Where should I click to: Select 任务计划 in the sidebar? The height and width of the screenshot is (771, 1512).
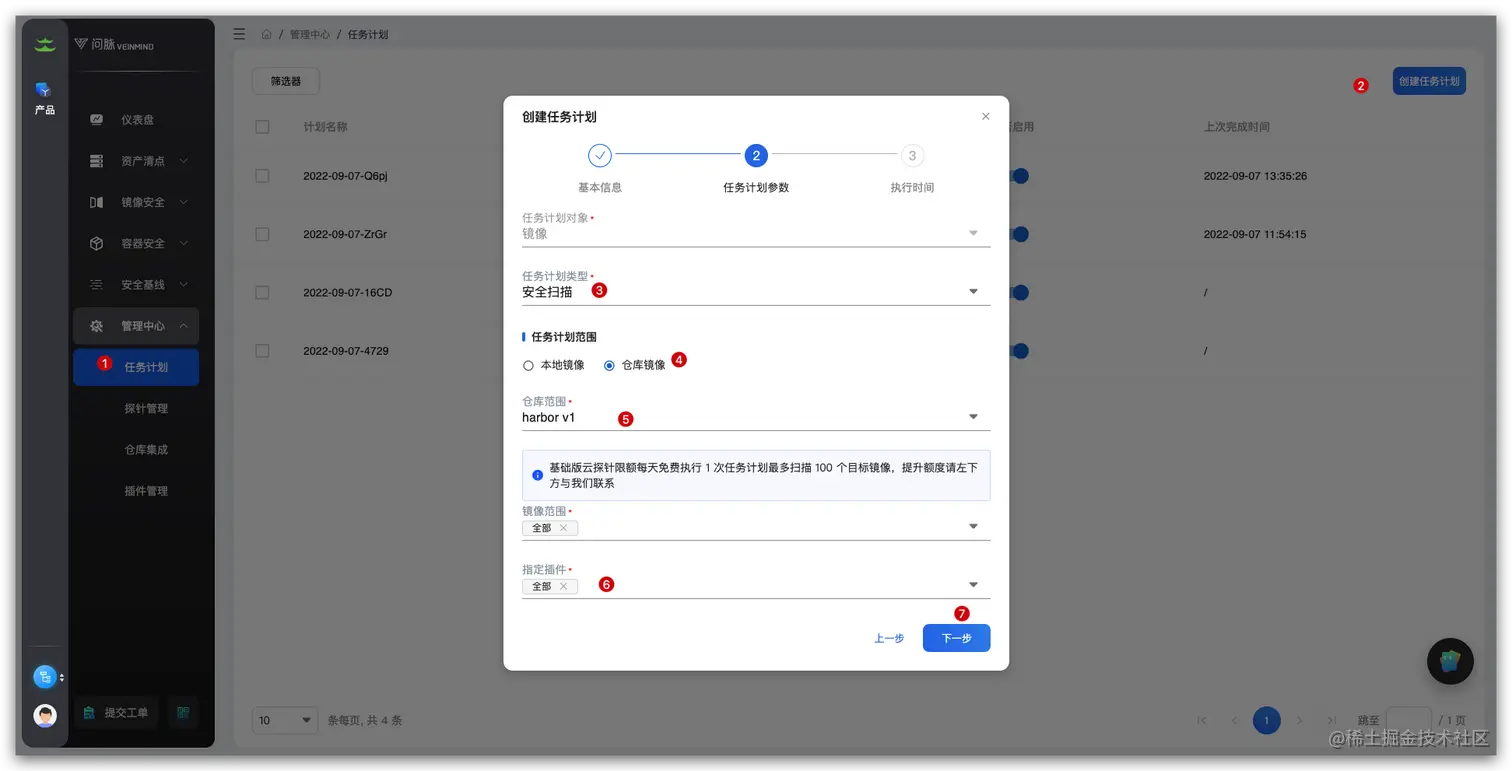(136, 367)
